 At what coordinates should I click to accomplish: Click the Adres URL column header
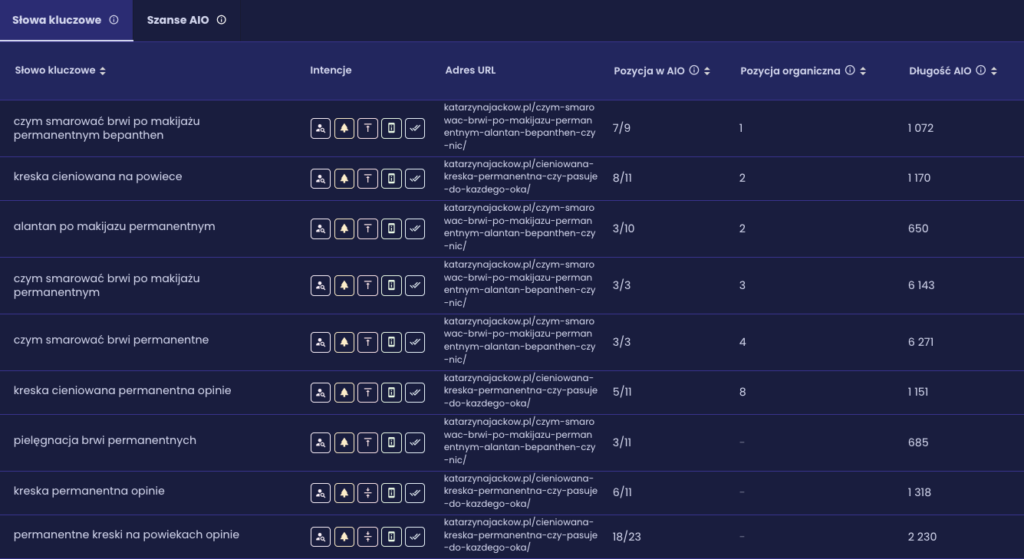tap(470, 70)
